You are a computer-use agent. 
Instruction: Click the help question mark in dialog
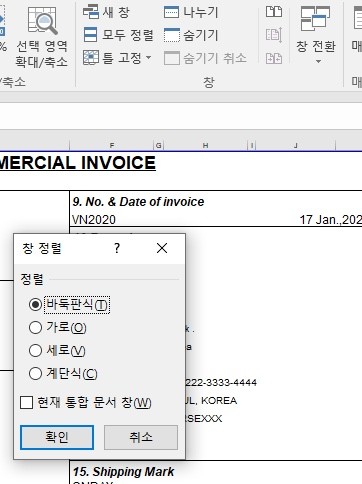click(117, 248)
